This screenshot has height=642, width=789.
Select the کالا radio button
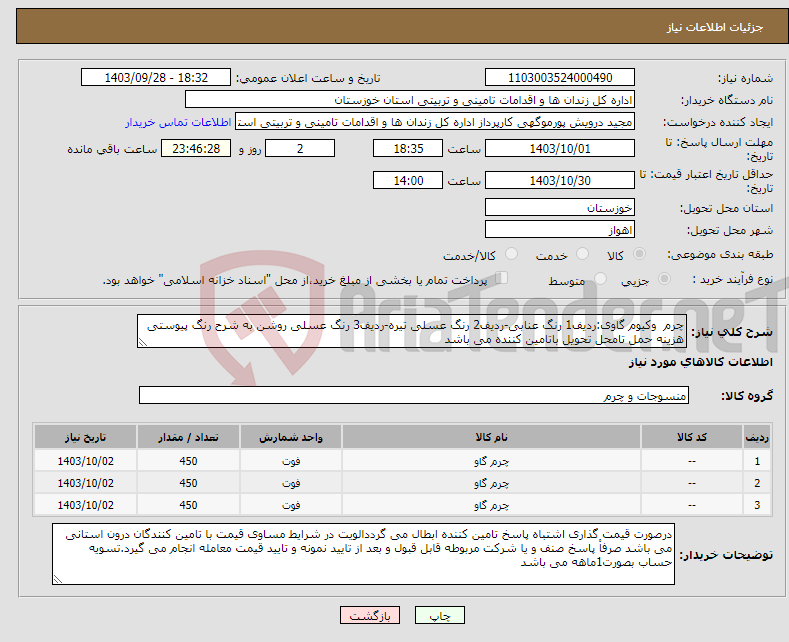tap(639, 254)
